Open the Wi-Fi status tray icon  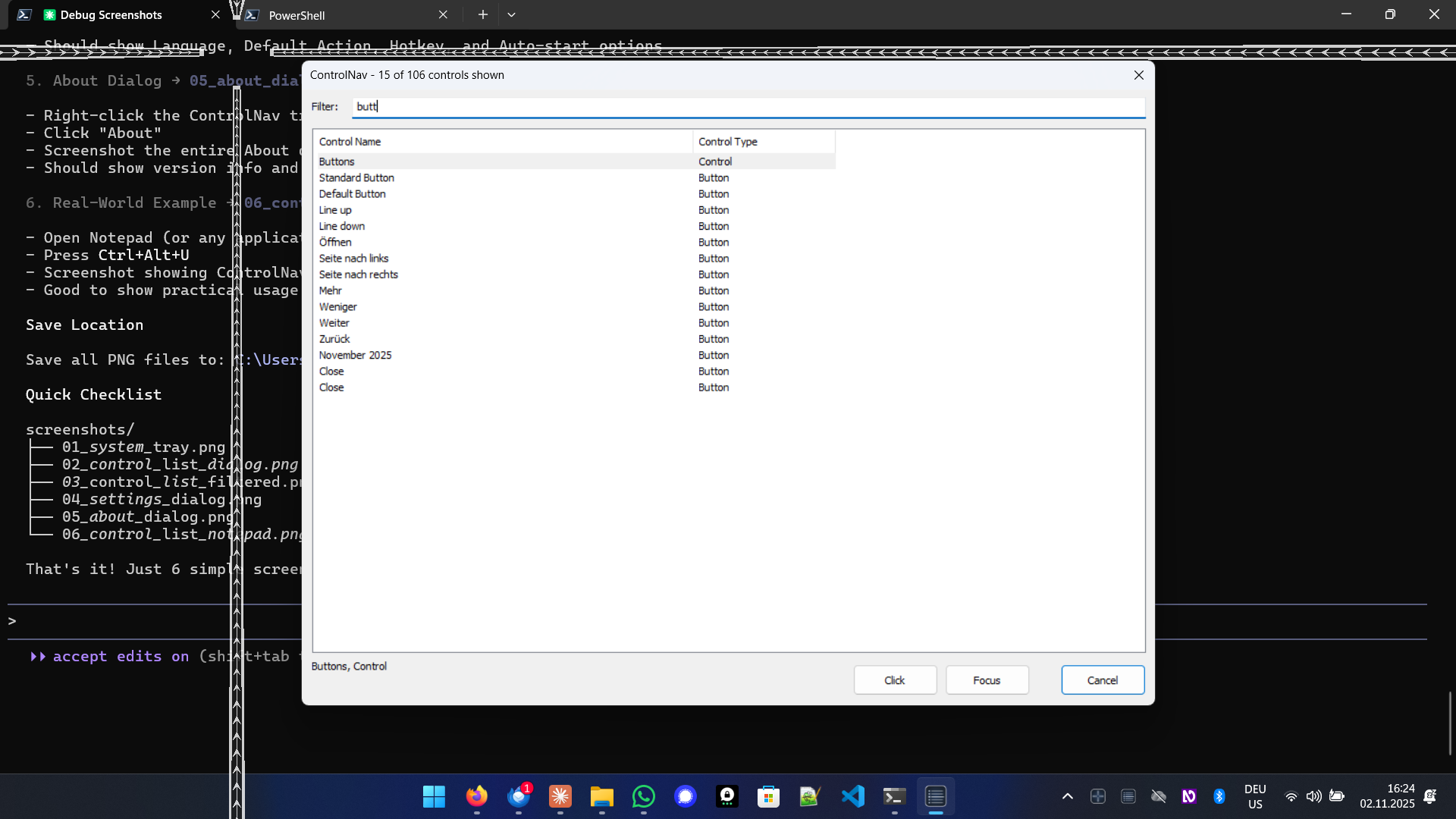[x=1291, y=798]
